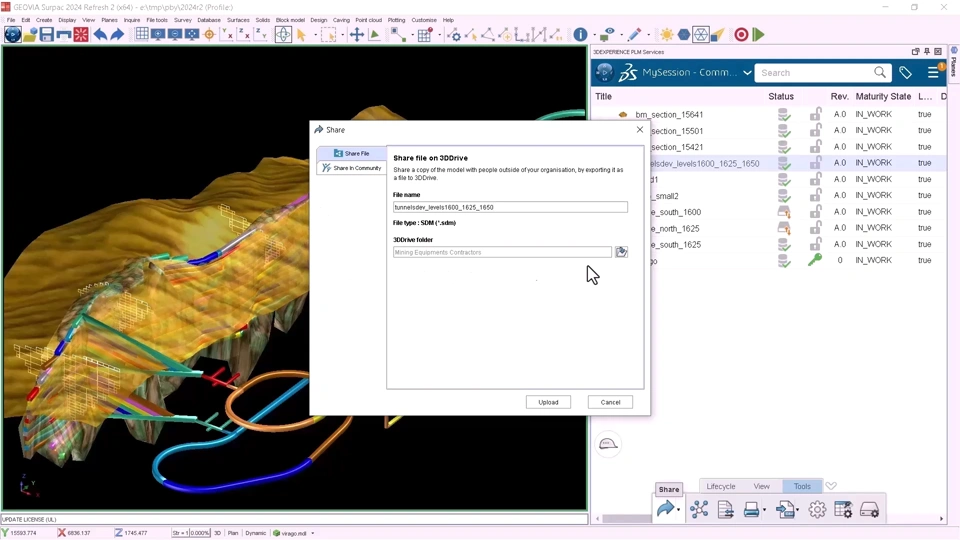This screenshot has width=960, height=540.
Task: Click the PLM panel horizontal scrollbar
Action: (627, 519)
